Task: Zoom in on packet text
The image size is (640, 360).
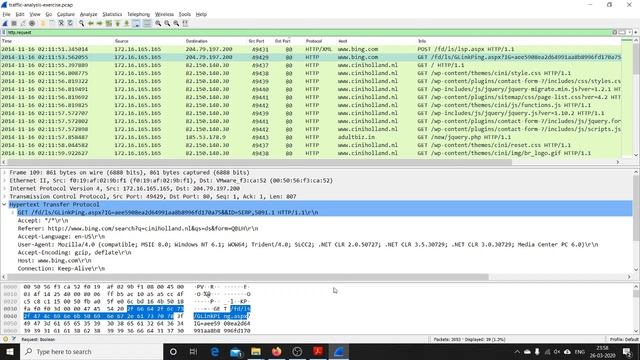Action: (158, 23)
